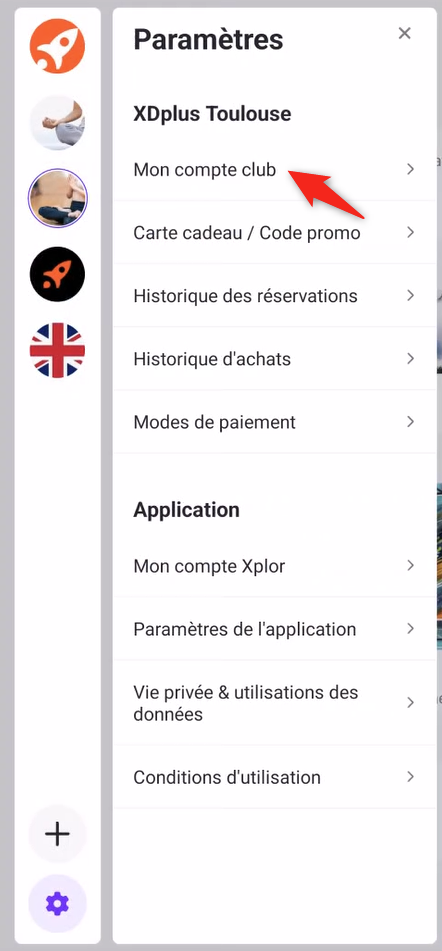The width and height of the screenshot is (442, 951).
Task: Click the Historique des réservations chevron
Action: click(410, 295)
